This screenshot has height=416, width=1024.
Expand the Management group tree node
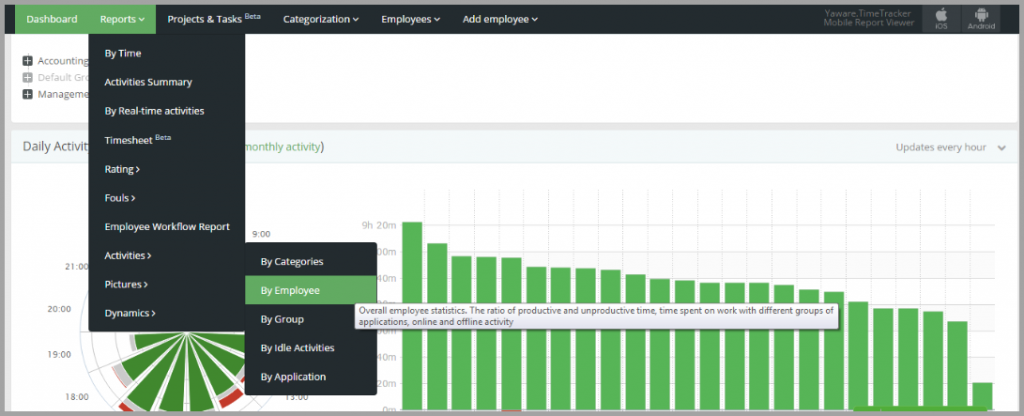tap(27, 94)
